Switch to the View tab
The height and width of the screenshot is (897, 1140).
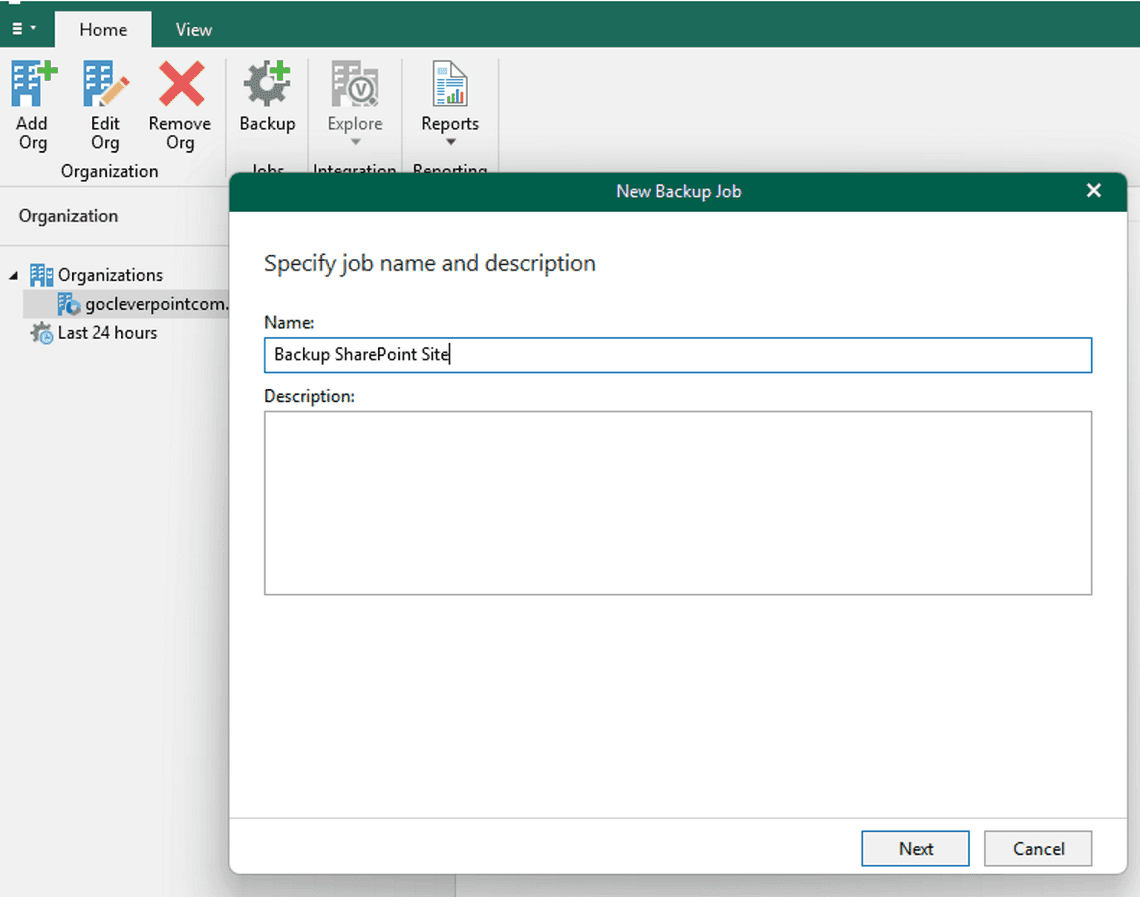tap(192, 29)
